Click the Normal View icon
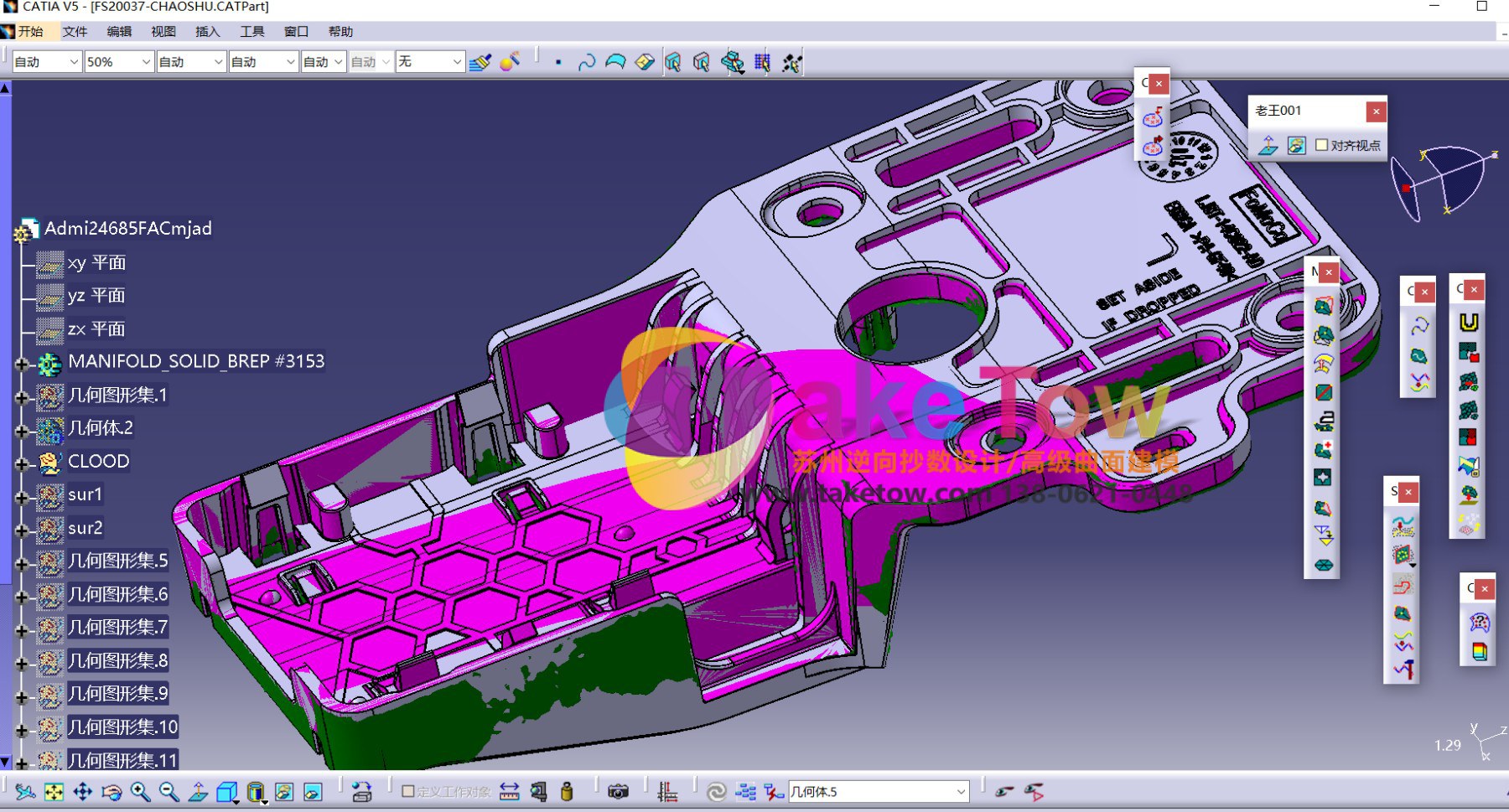The image size is (1509, 812). click(198, 792)
